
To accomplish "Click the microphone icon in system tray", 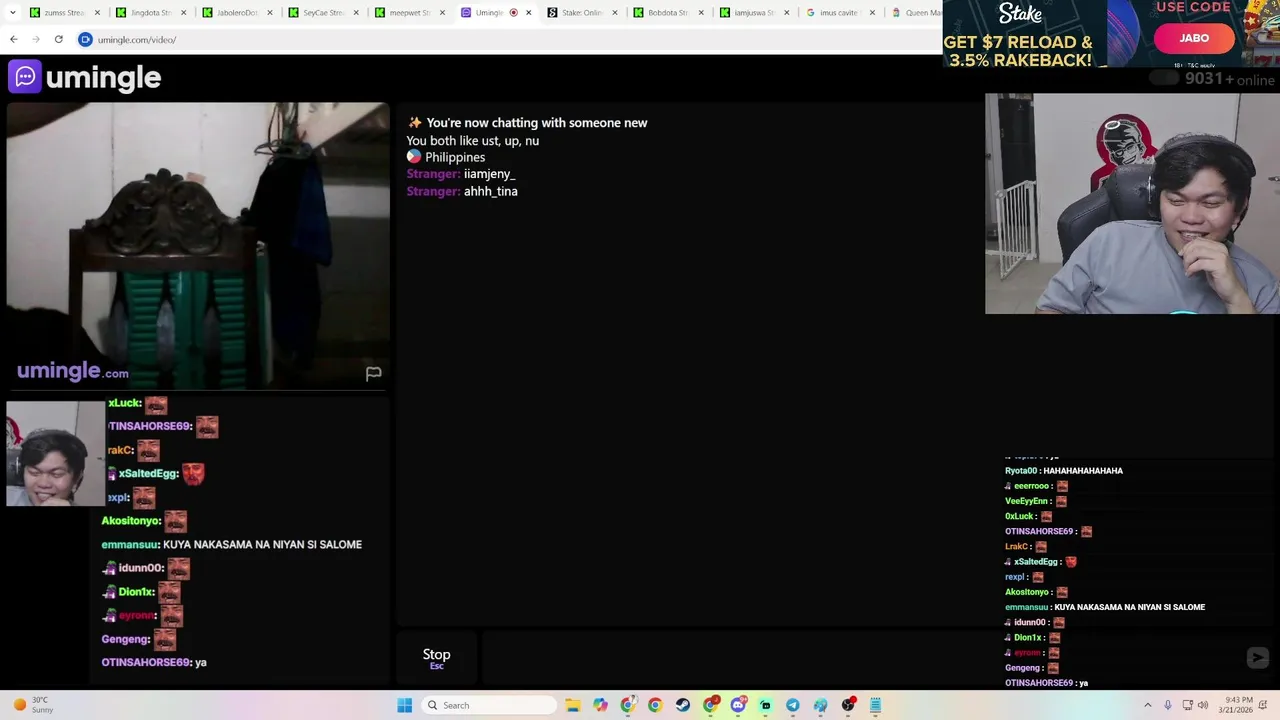I will pos(1167,705).
